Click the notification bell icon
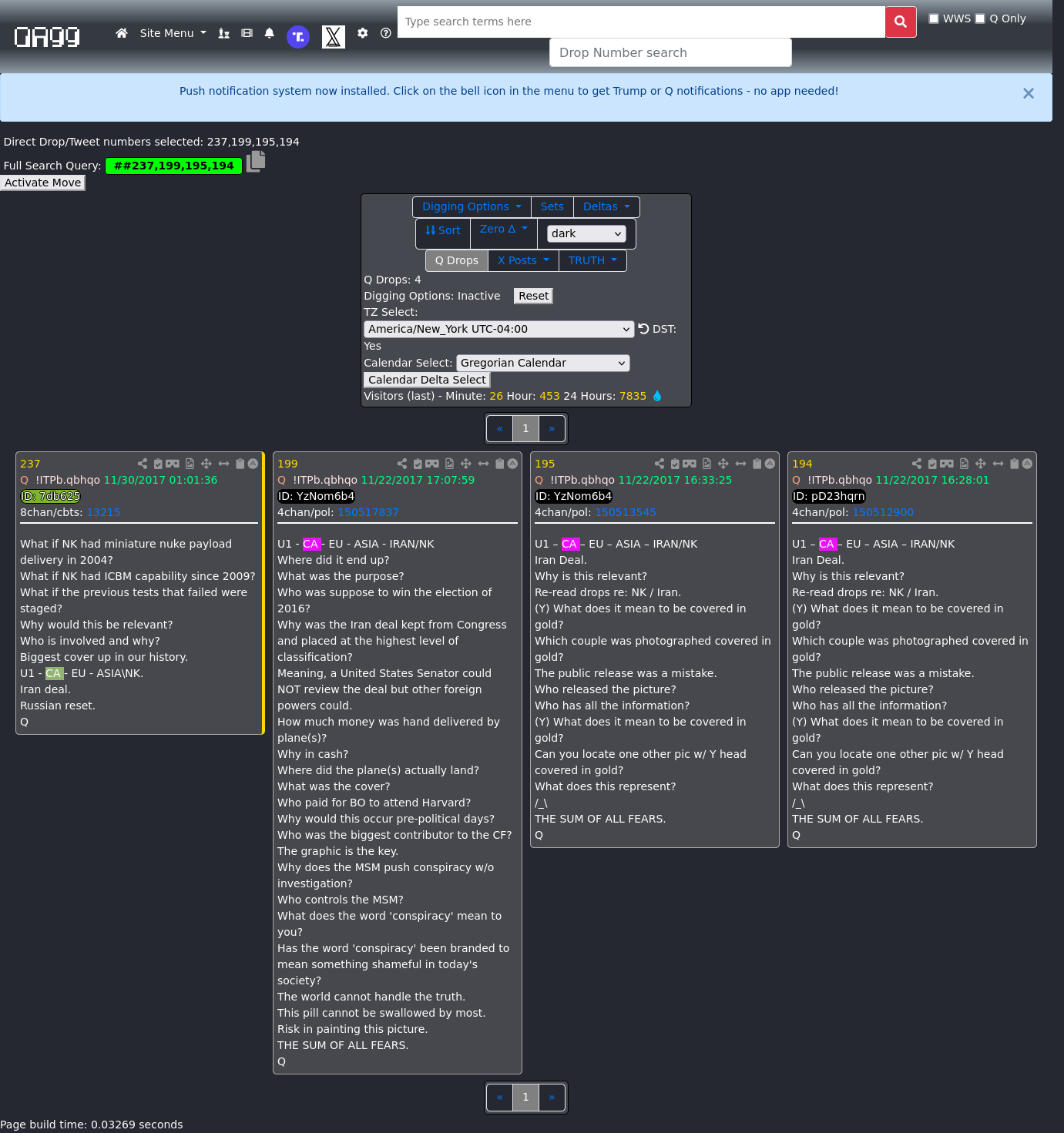Viewport: 1064px width, 1133px height. pos(270,33)
